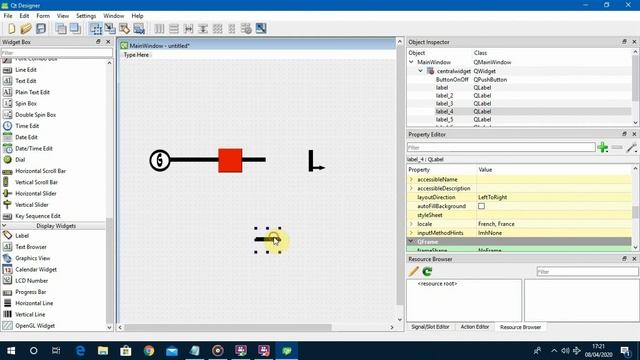640x360 pixels.
Task: Pick the Horizontal Slider widget
Action: pos(36,193)
